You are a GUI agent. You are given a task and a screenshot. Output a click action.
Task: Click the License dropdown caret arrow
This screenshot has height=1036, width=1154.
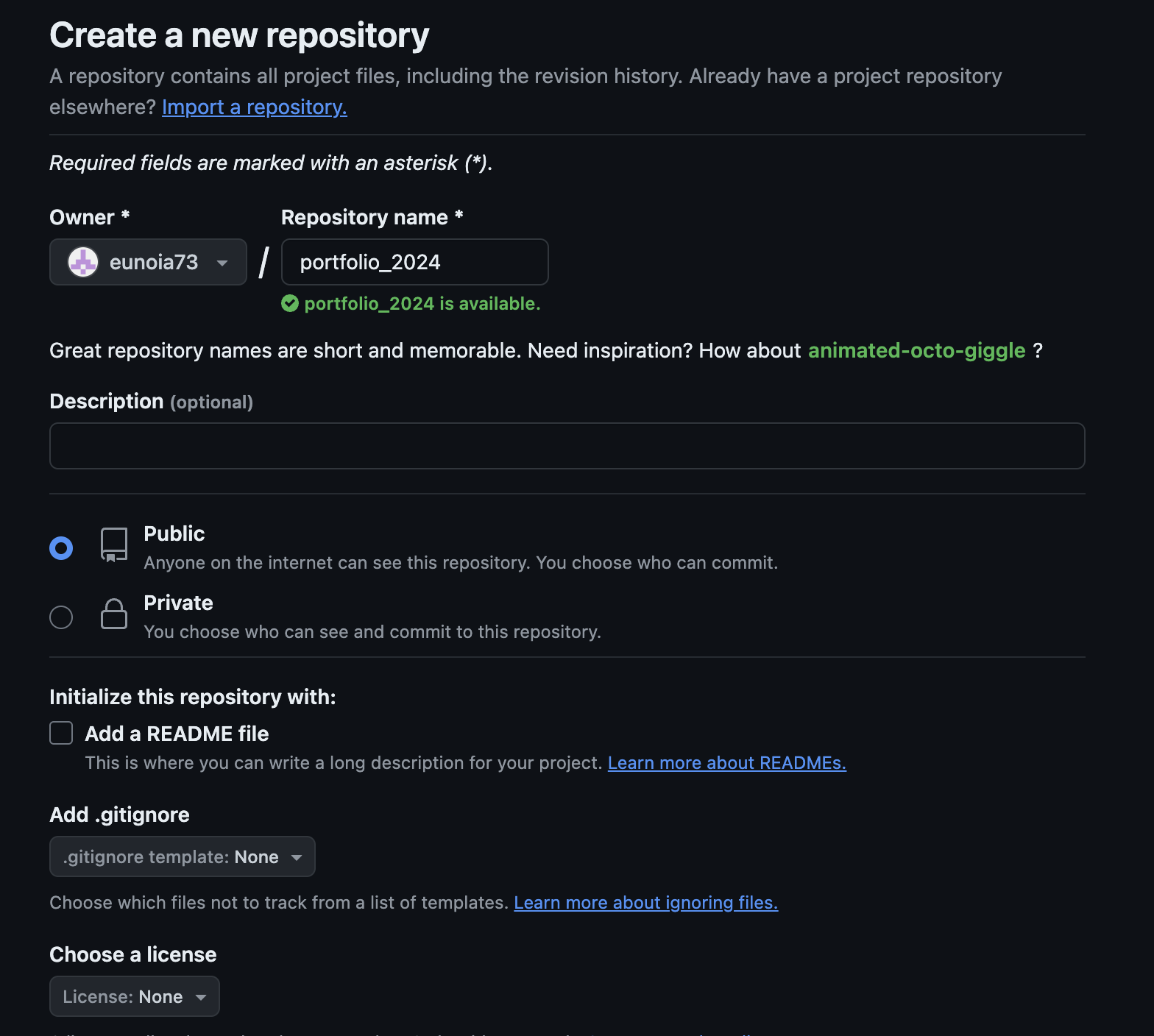pos(201,997)
